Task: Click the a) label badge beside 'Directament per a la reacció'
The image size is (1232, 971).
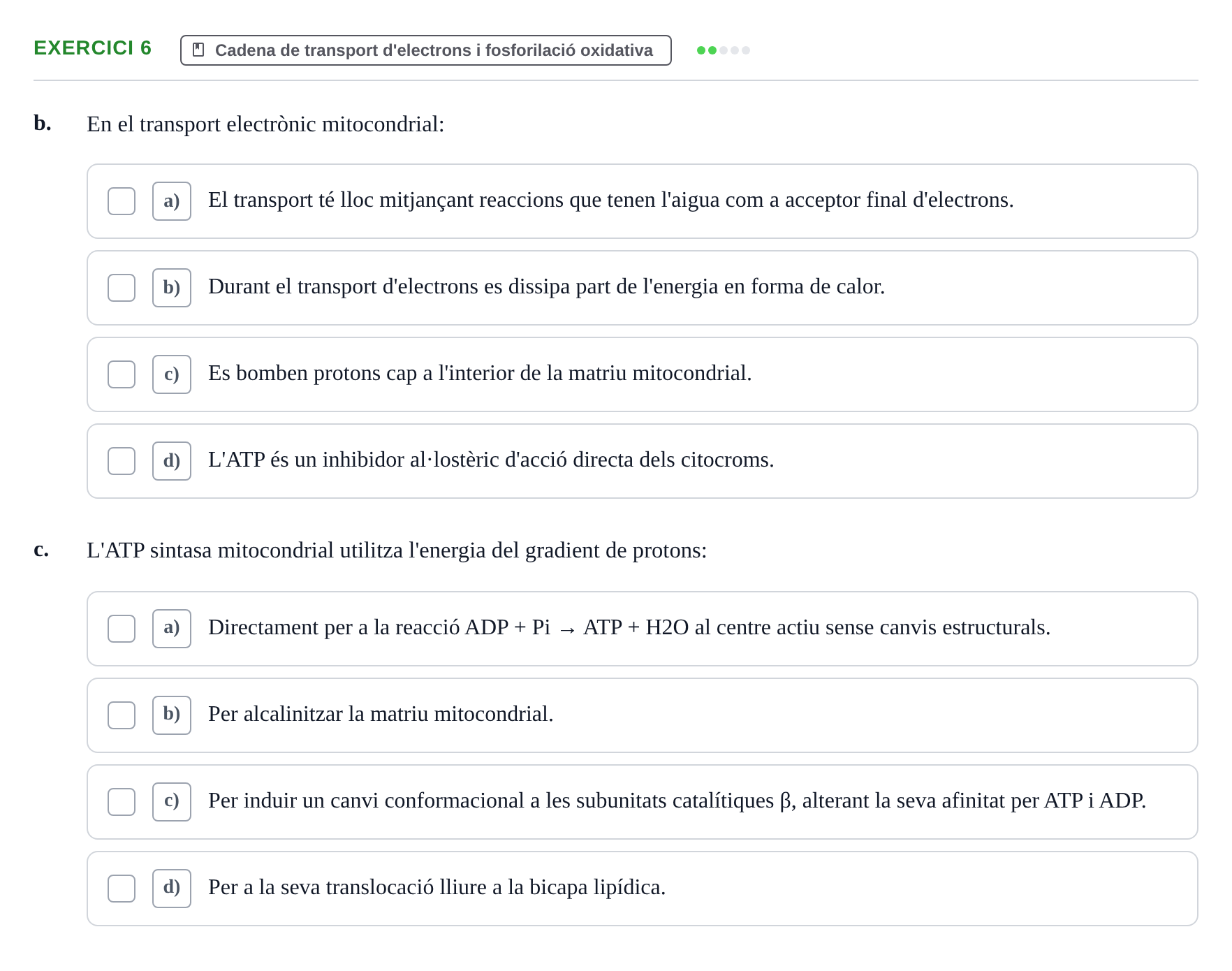Action: pos(172,629)
